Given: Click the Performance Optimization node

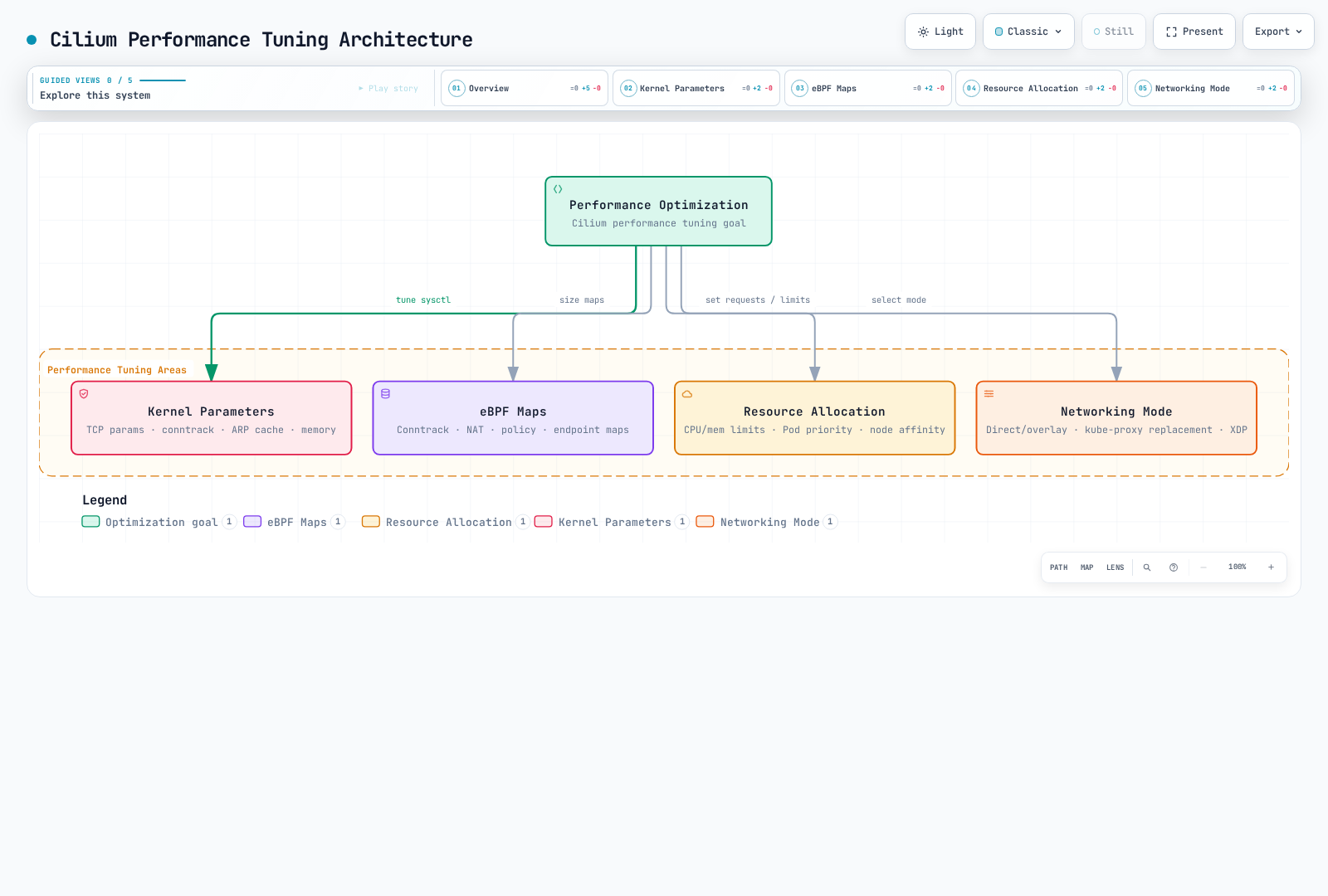Looking at the screenshot, I should click(x=659, y=211).
